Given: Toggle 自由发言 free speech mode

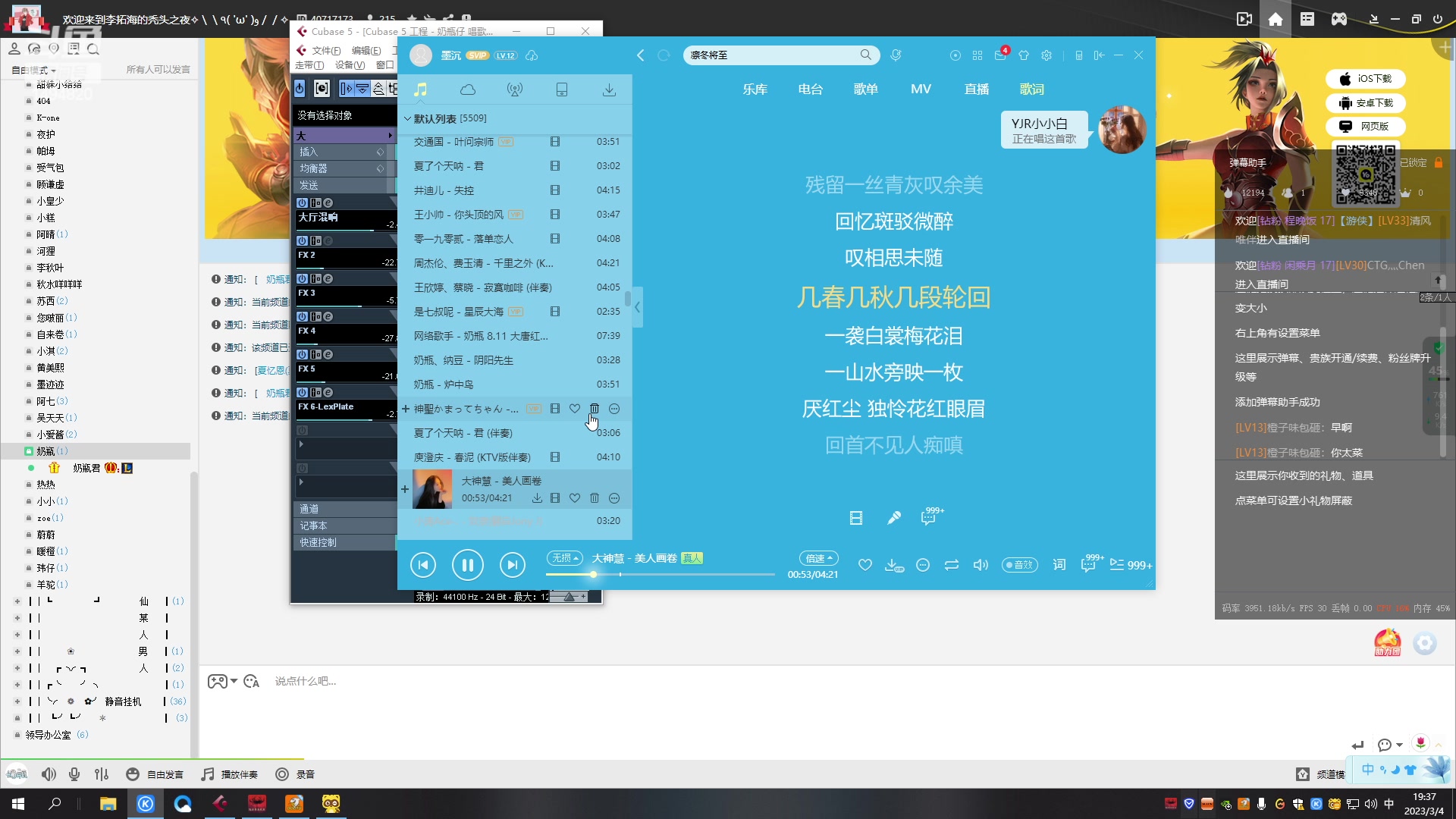Looking at the screenshot, I should point(155,774).
